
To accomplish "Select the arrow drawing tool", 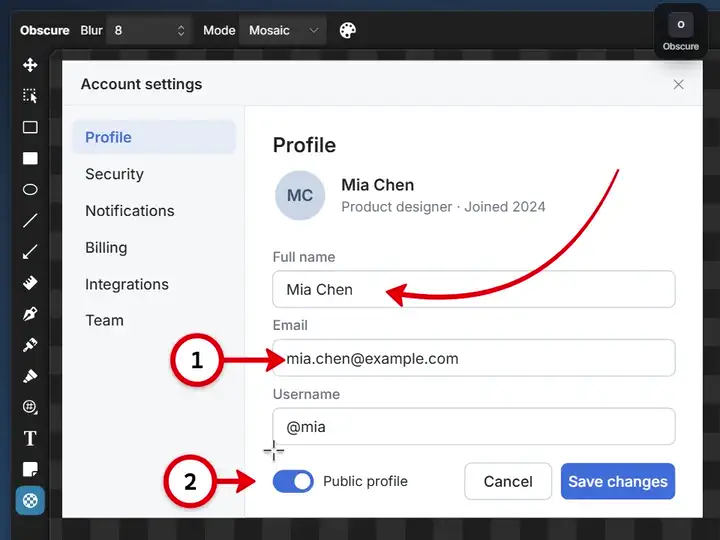I will [x=30, y=252].
